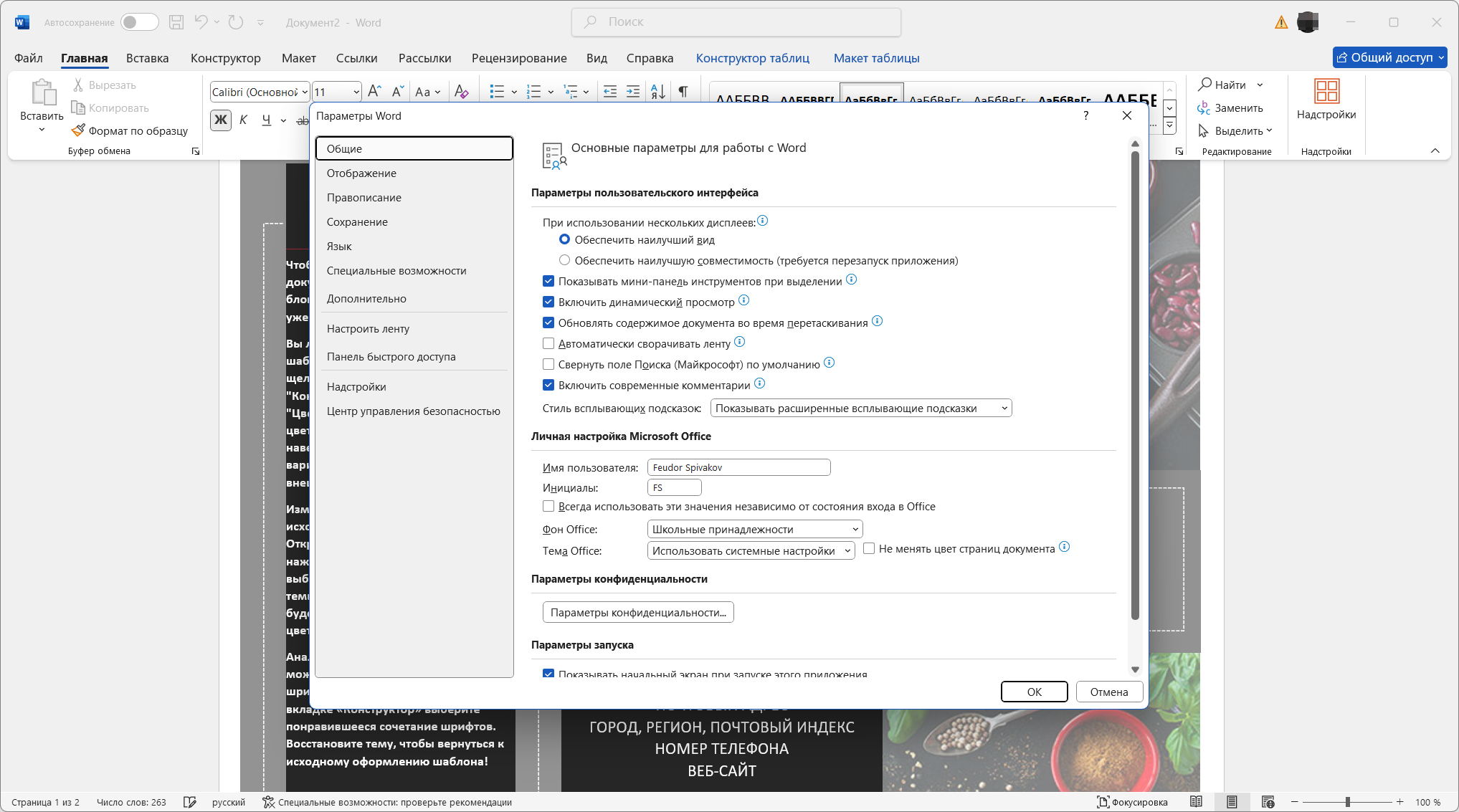Check 'Всегда использовать эти значения' checkbox
Viewport: 1459px width, 812px height.
point(548,506)
